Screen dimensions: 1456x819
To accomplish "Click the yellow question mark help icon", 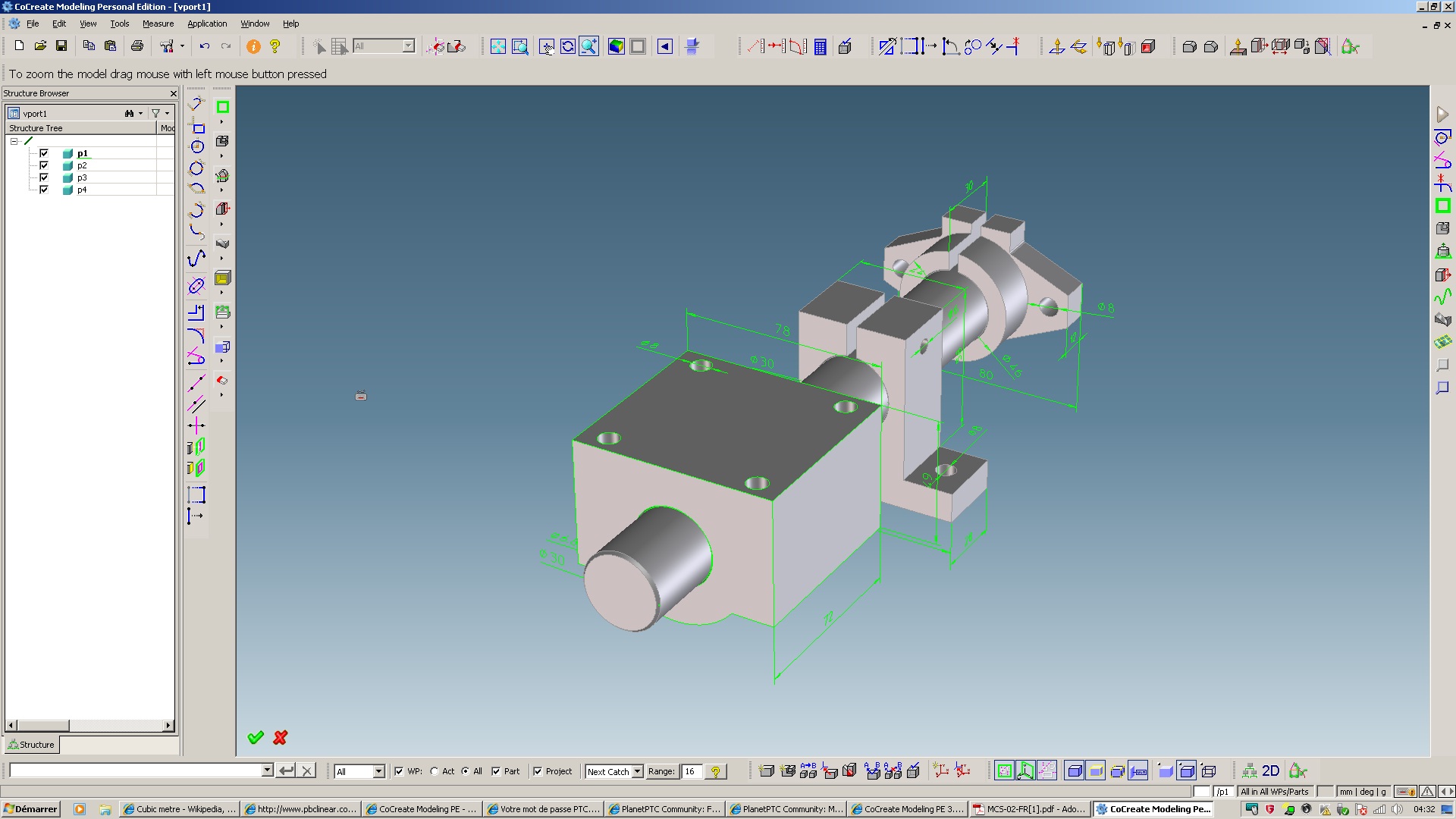I will 275,46.
